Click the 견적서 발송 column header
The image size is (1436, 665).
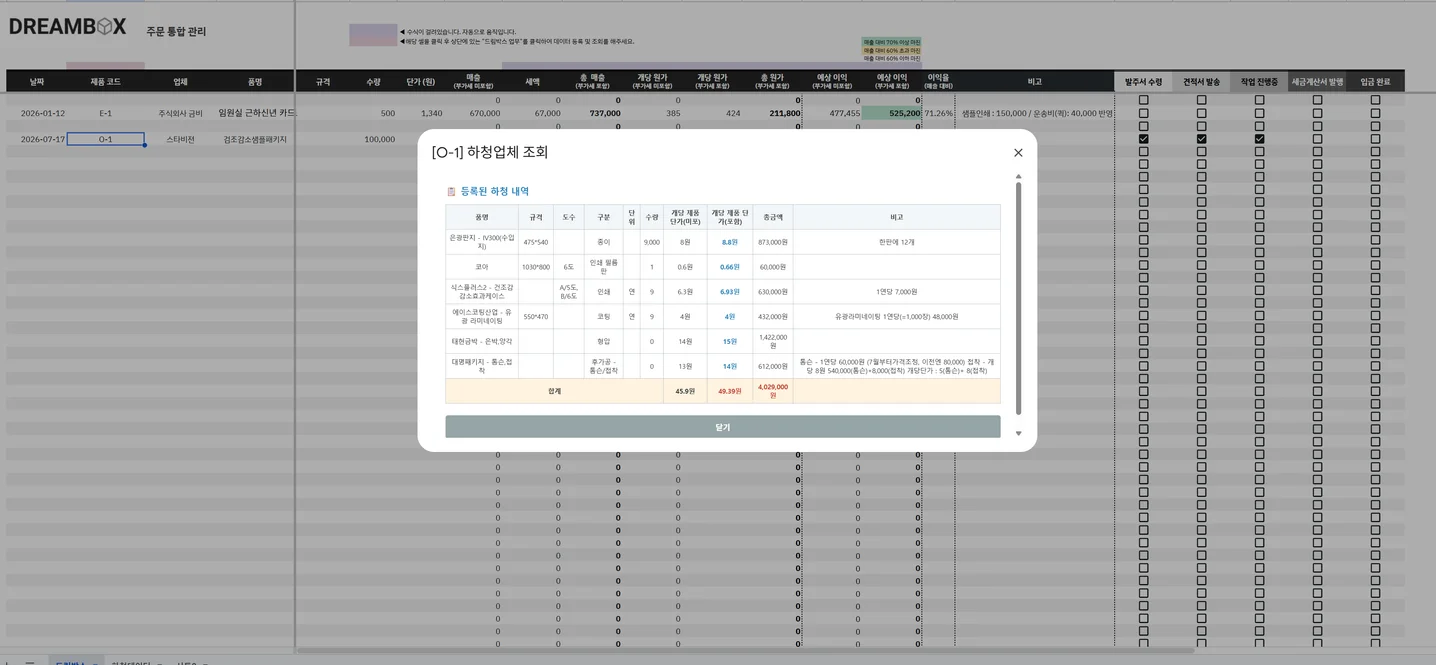pyautogui.click(x=1201, y=81)
